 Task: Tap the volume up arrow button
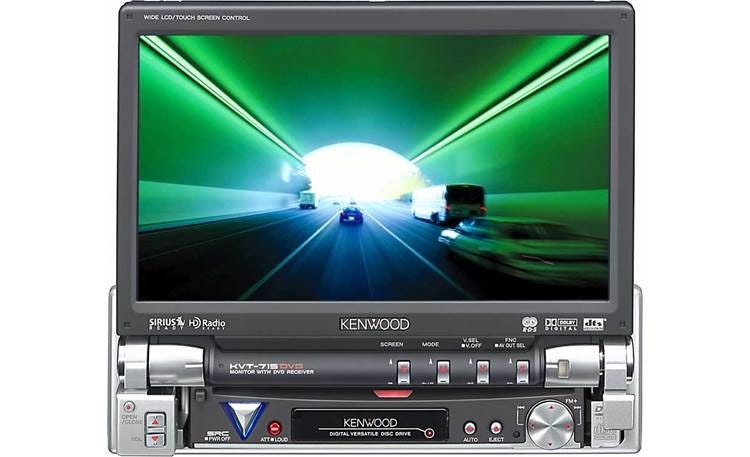coord(155,421)
